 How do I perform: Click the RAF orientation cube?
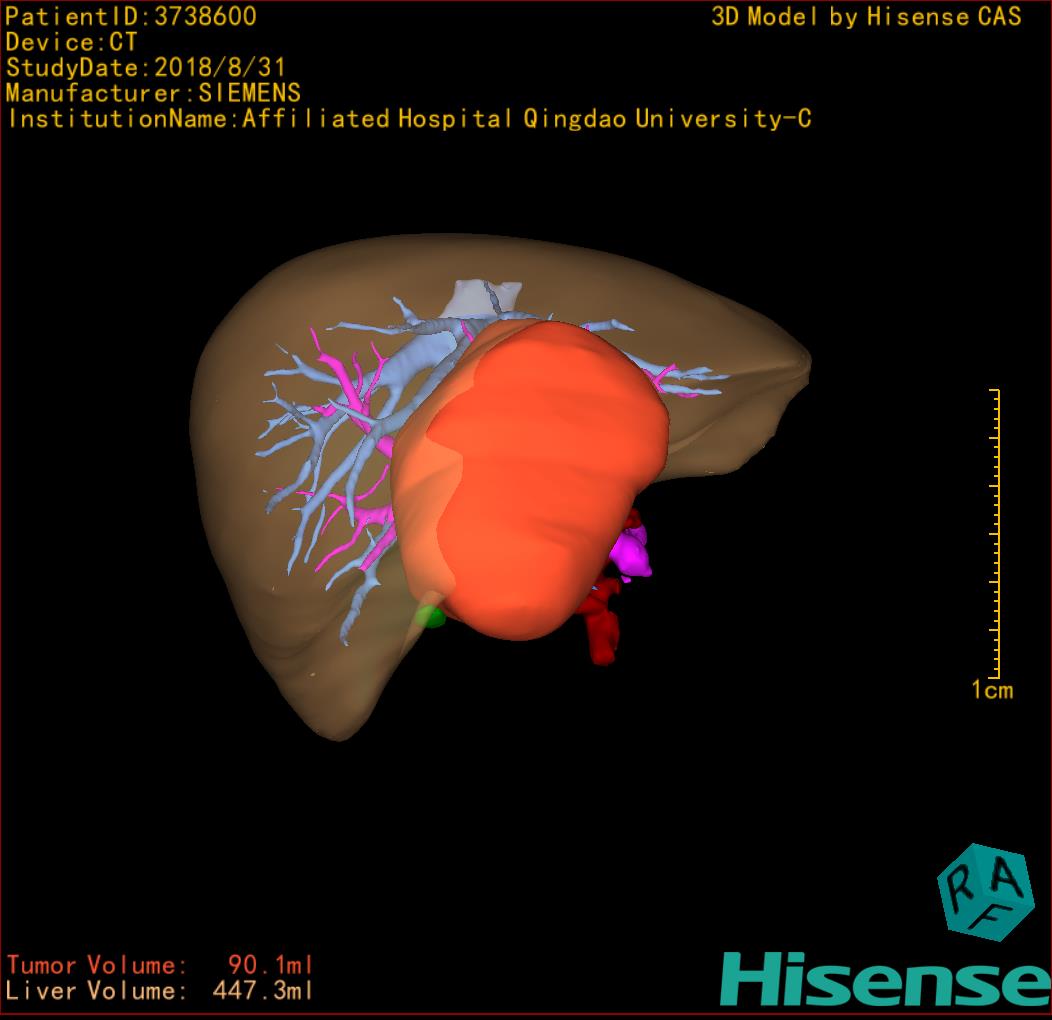[984, 892]
